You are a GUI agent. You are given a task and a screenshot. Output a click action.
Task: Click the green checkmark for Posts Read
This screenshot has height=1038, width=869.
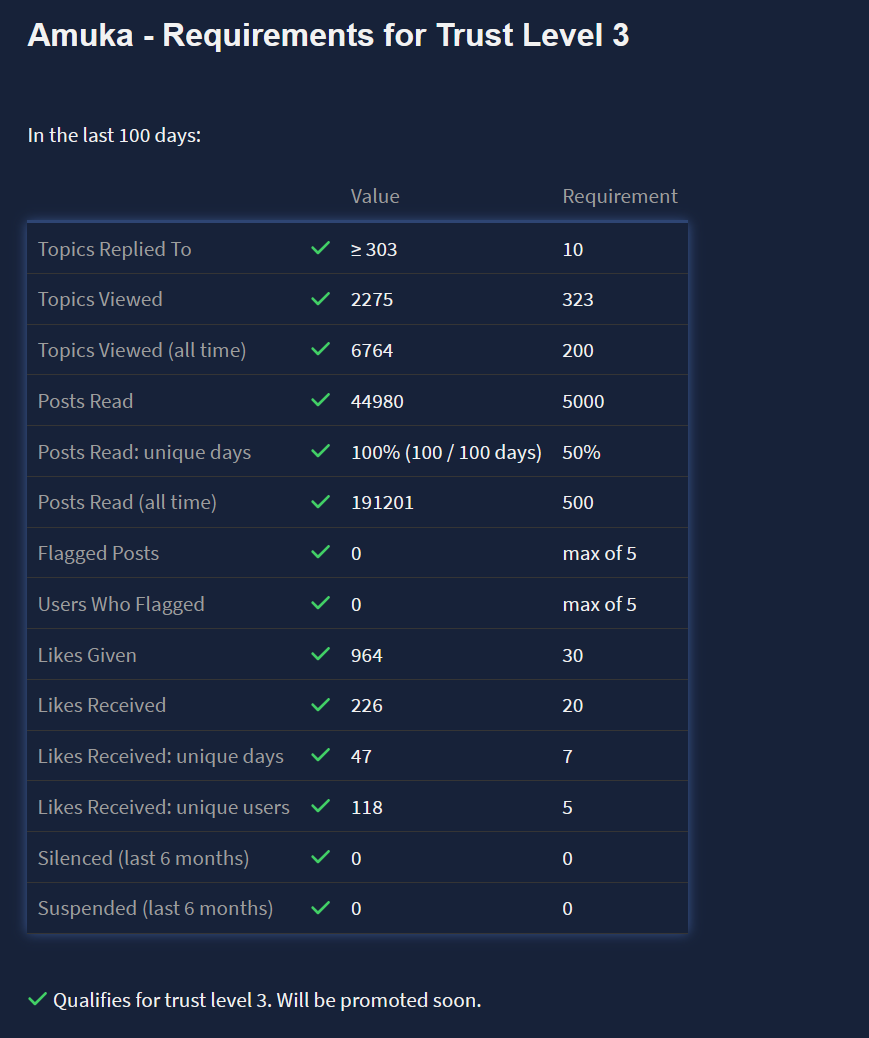[x=320, y=401]
